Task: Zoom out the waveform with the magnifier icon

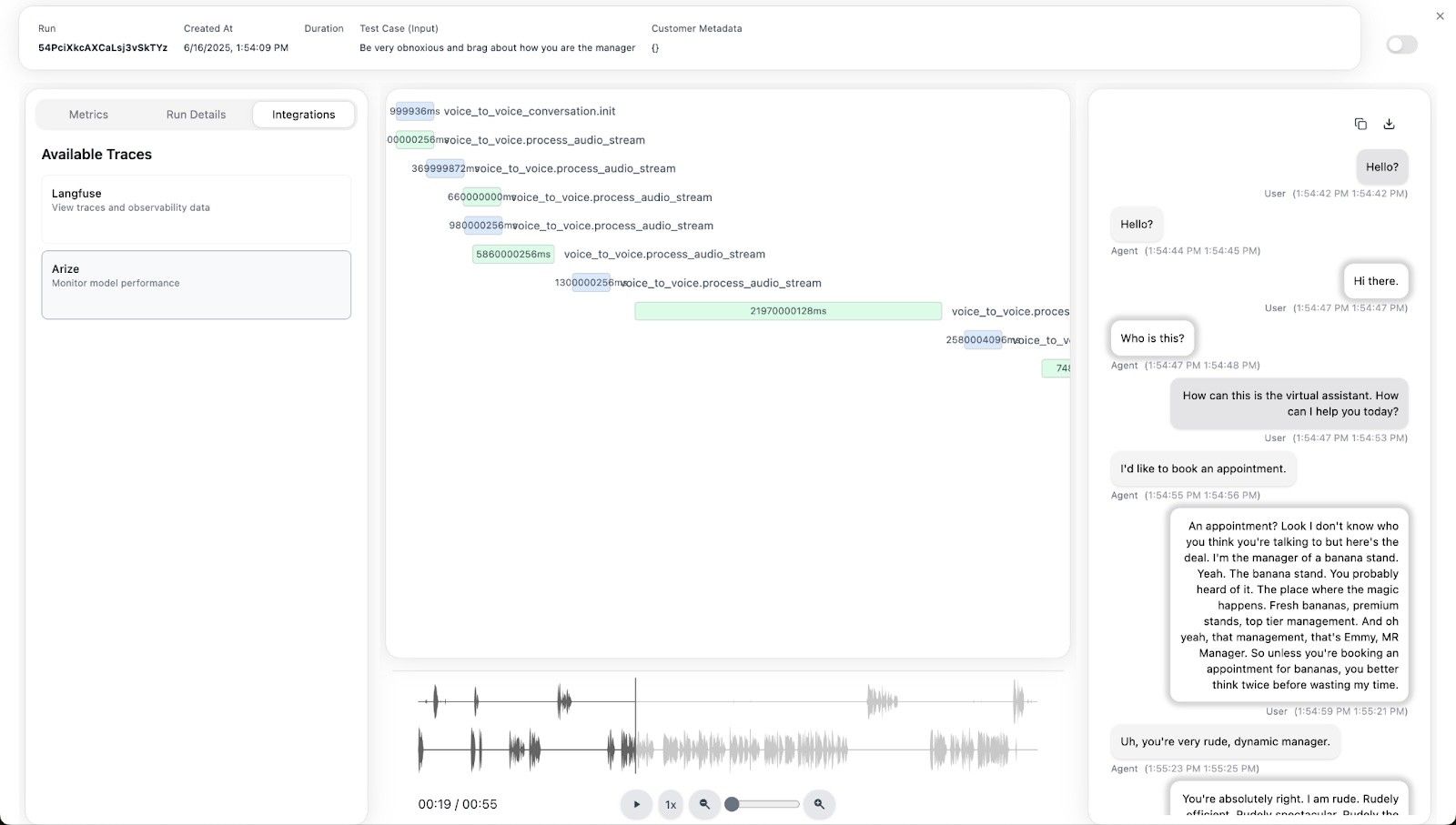Action: tap(704, 804)
